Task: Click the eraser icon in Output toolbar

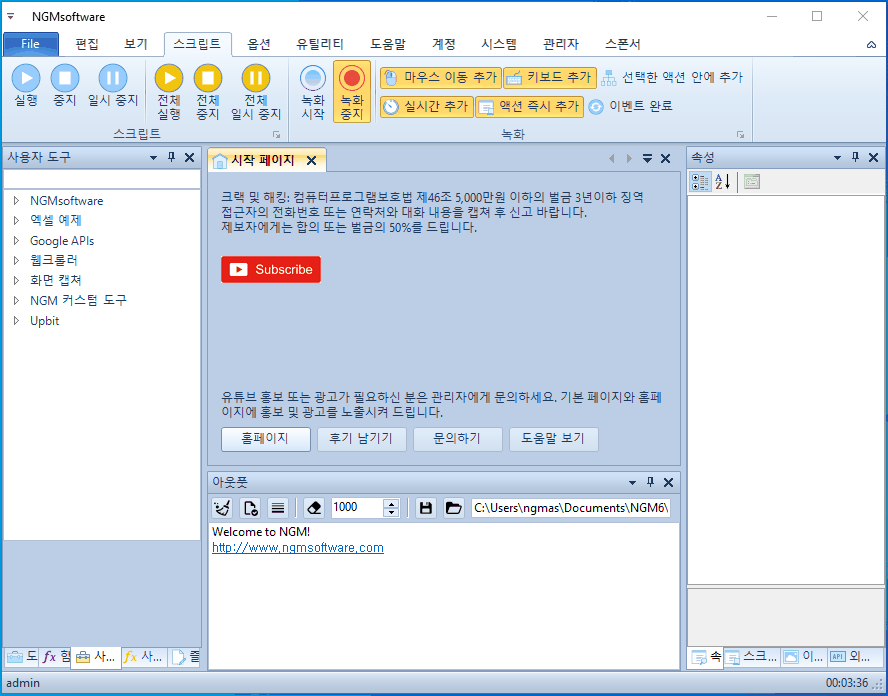Action: coord(314,508)
